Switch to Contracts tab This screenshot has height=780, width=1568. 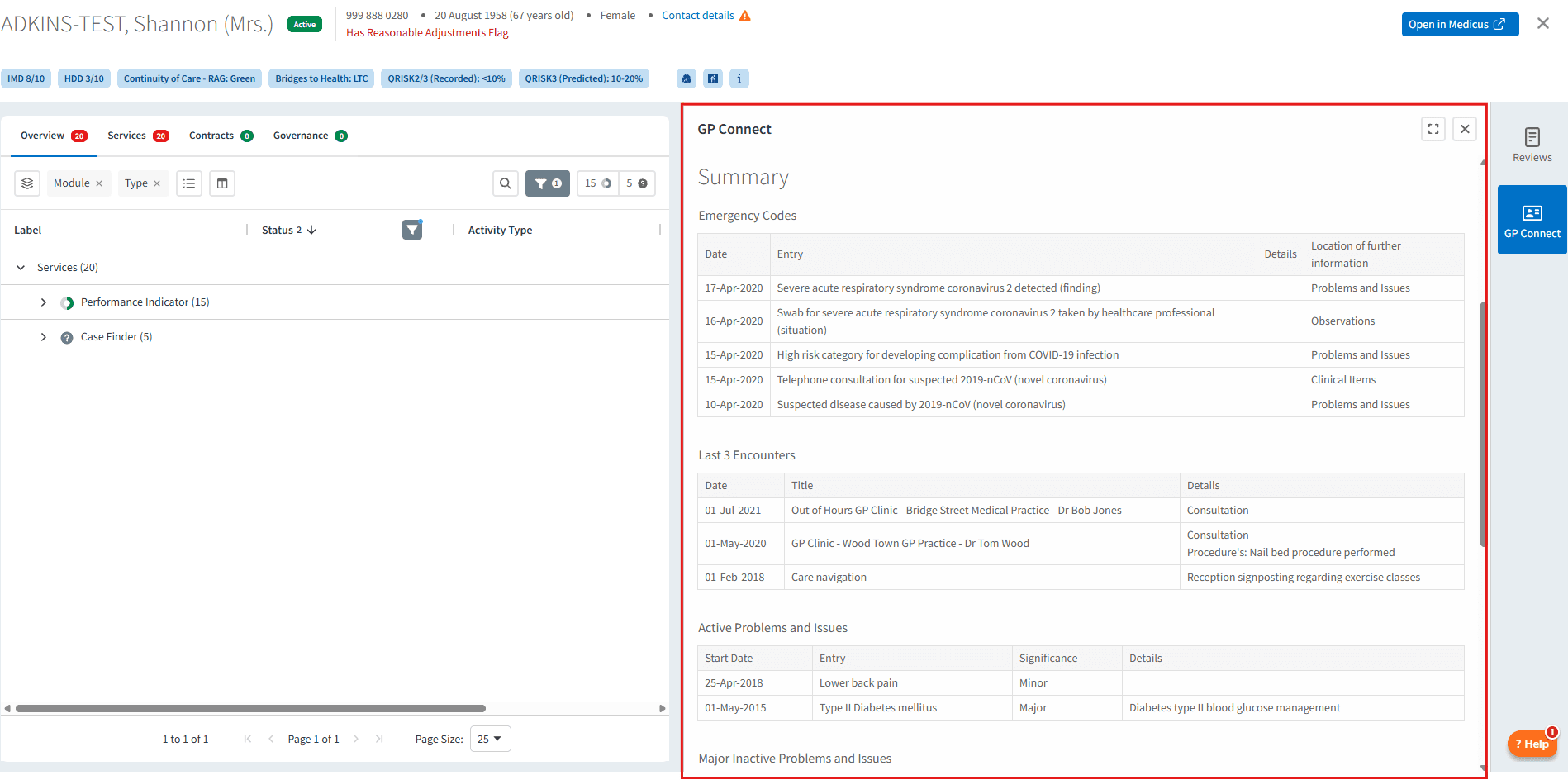221,136
